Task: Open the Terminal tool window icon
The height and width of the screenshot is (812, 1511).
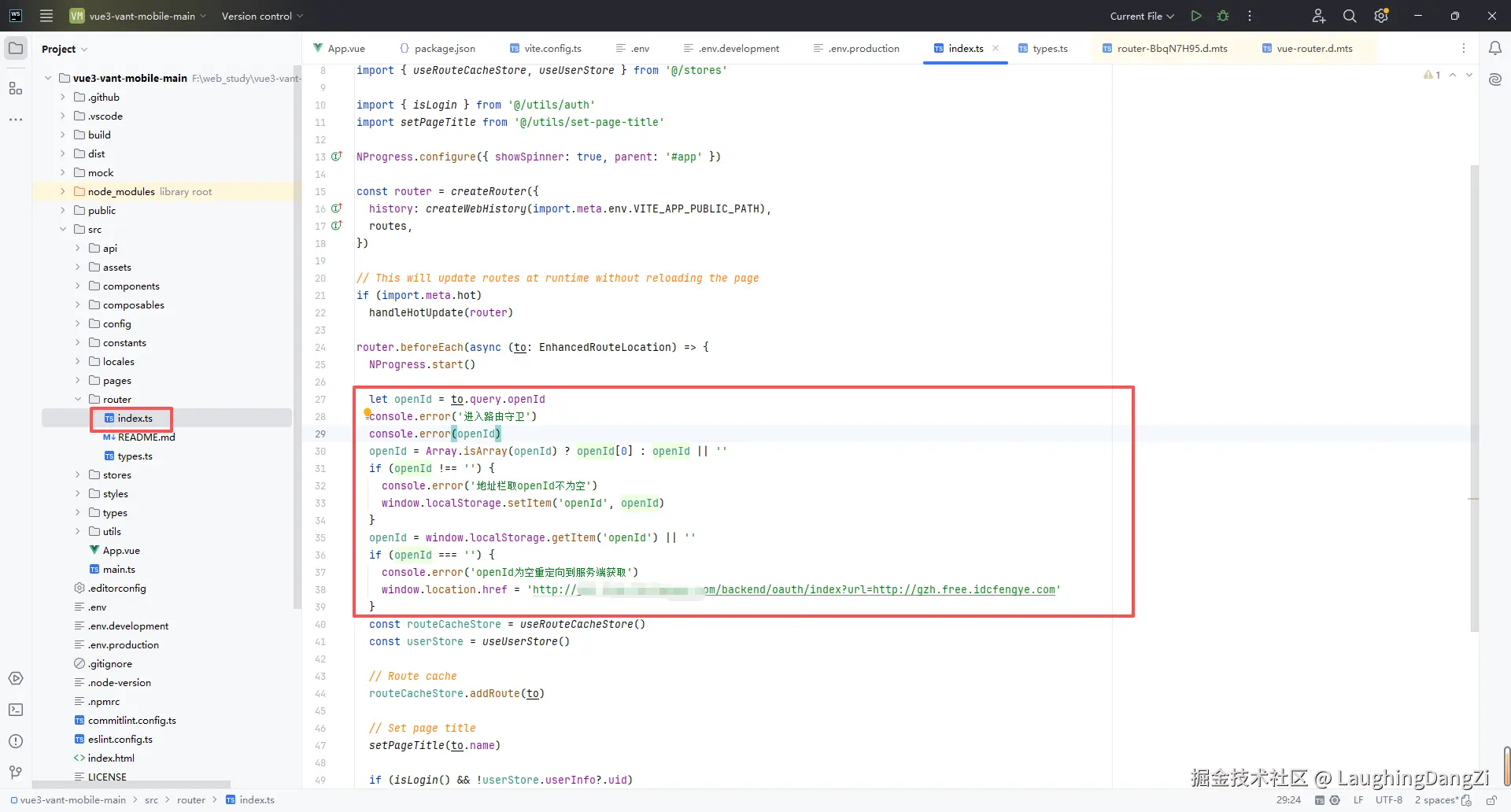Action: pyautogui.click(x=16, y=710)
